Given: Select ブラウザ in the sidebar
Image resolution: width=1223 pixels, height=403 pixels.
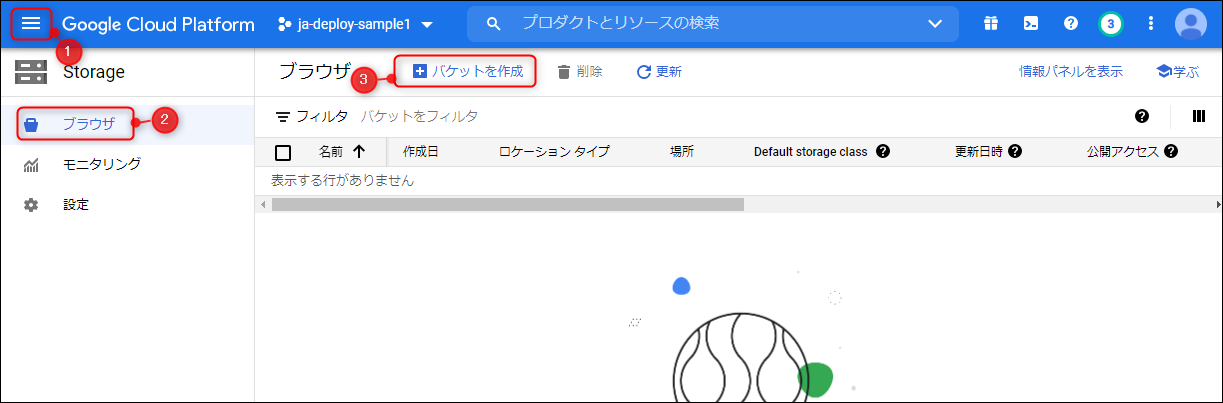Looking at the screenshot, I should click(x=88, y=125).
